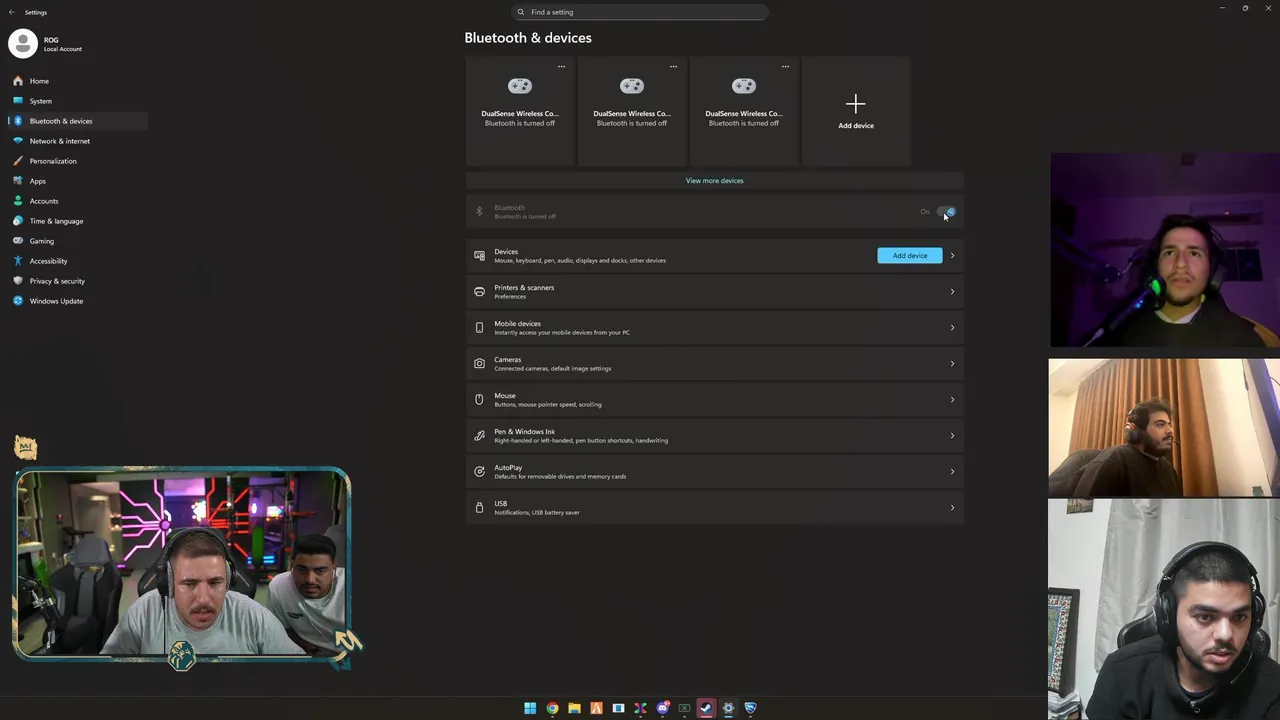This screenshot has height=720, width=1280.
Task: Click the Gaming sidebar icon
Action: coord(18,241)
